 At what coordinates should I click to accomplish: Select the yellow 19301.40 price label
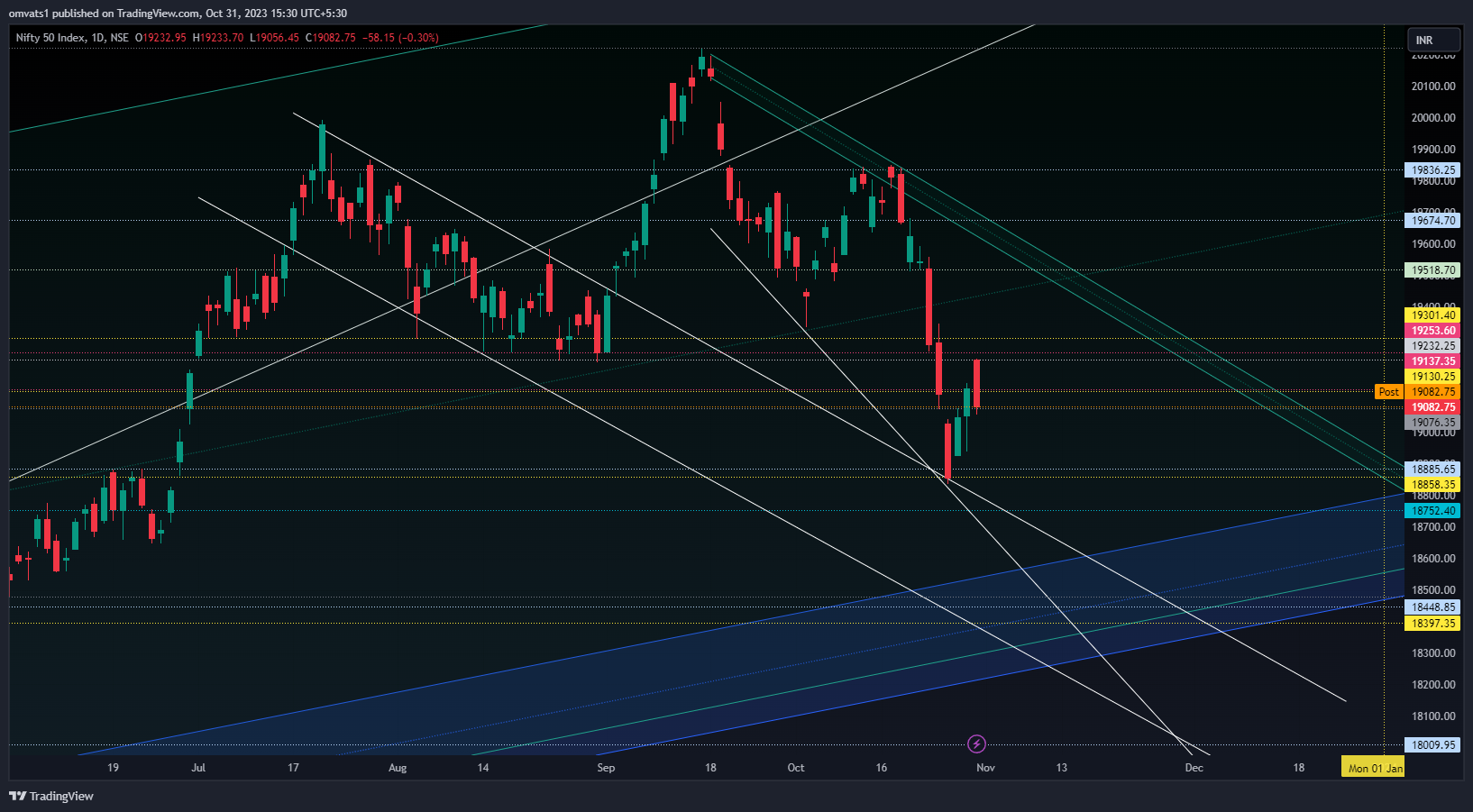click(x=1432, y=315)
